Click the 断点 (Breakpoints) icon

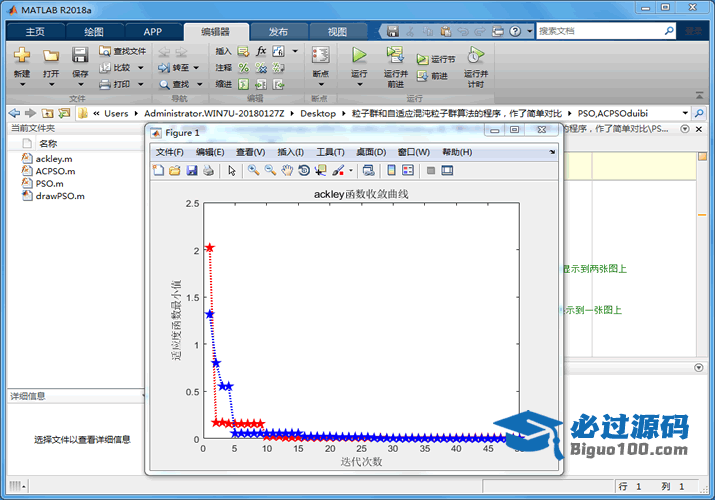coord(321,55)
